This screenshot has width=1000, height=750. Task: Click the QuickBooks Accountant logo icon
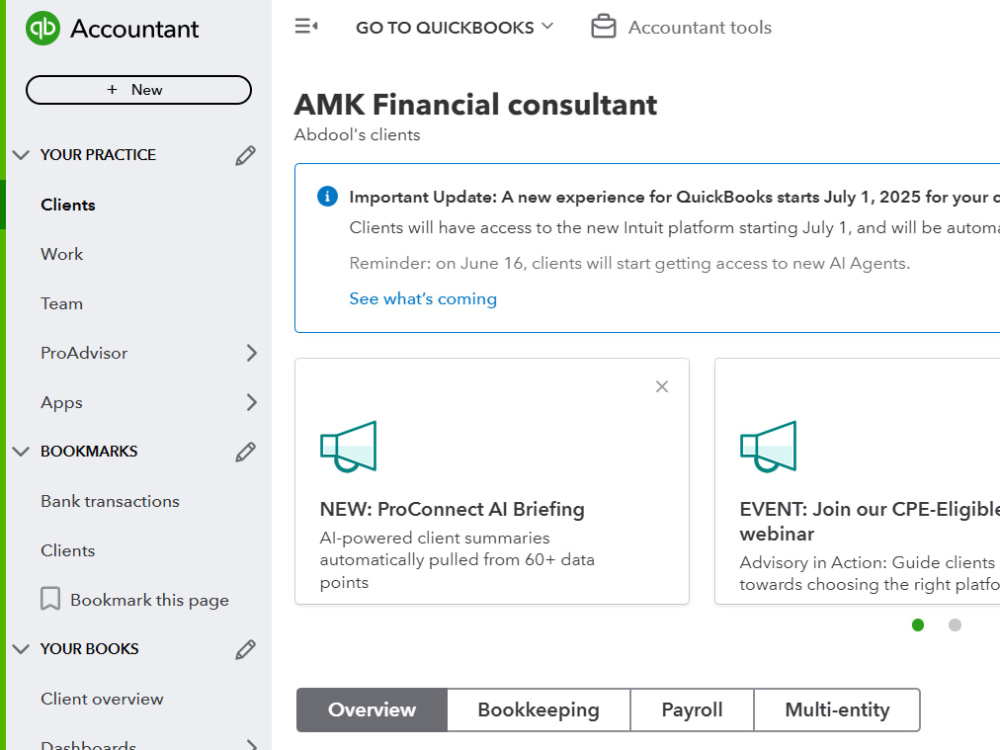[x=43, y=28]
